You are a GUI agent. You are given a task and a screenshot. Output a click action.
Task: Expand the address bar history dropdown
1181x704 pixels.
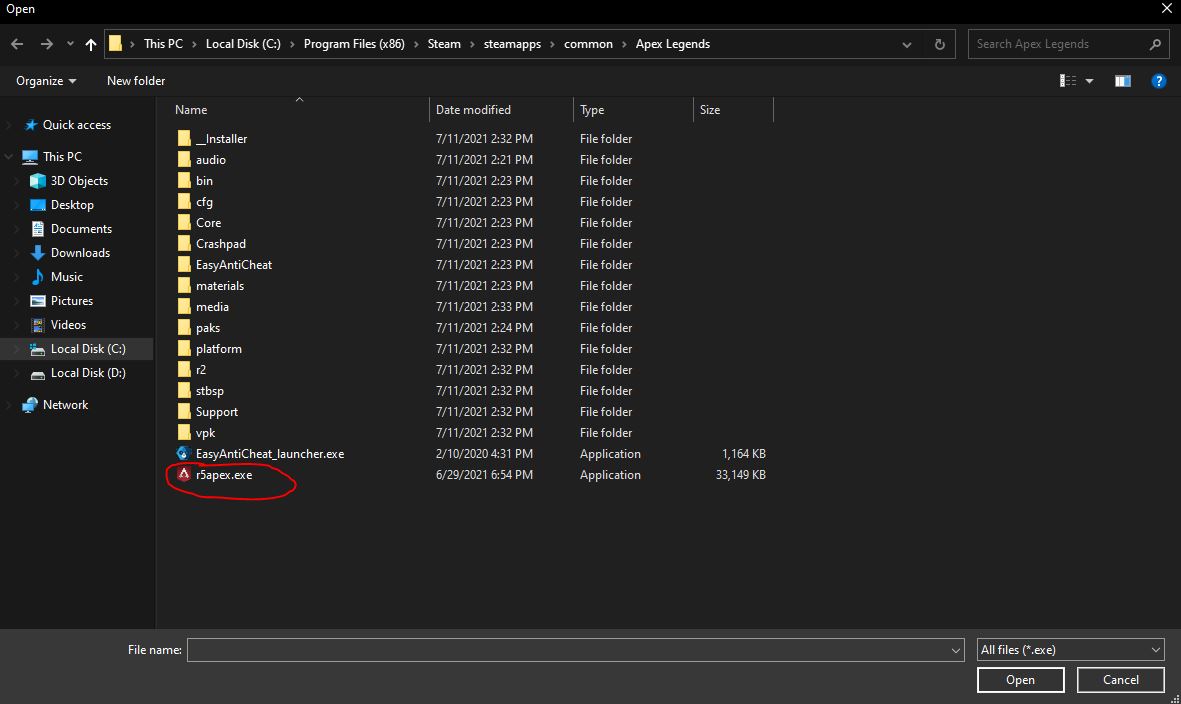pyautogui.click(x=907, y=44)
